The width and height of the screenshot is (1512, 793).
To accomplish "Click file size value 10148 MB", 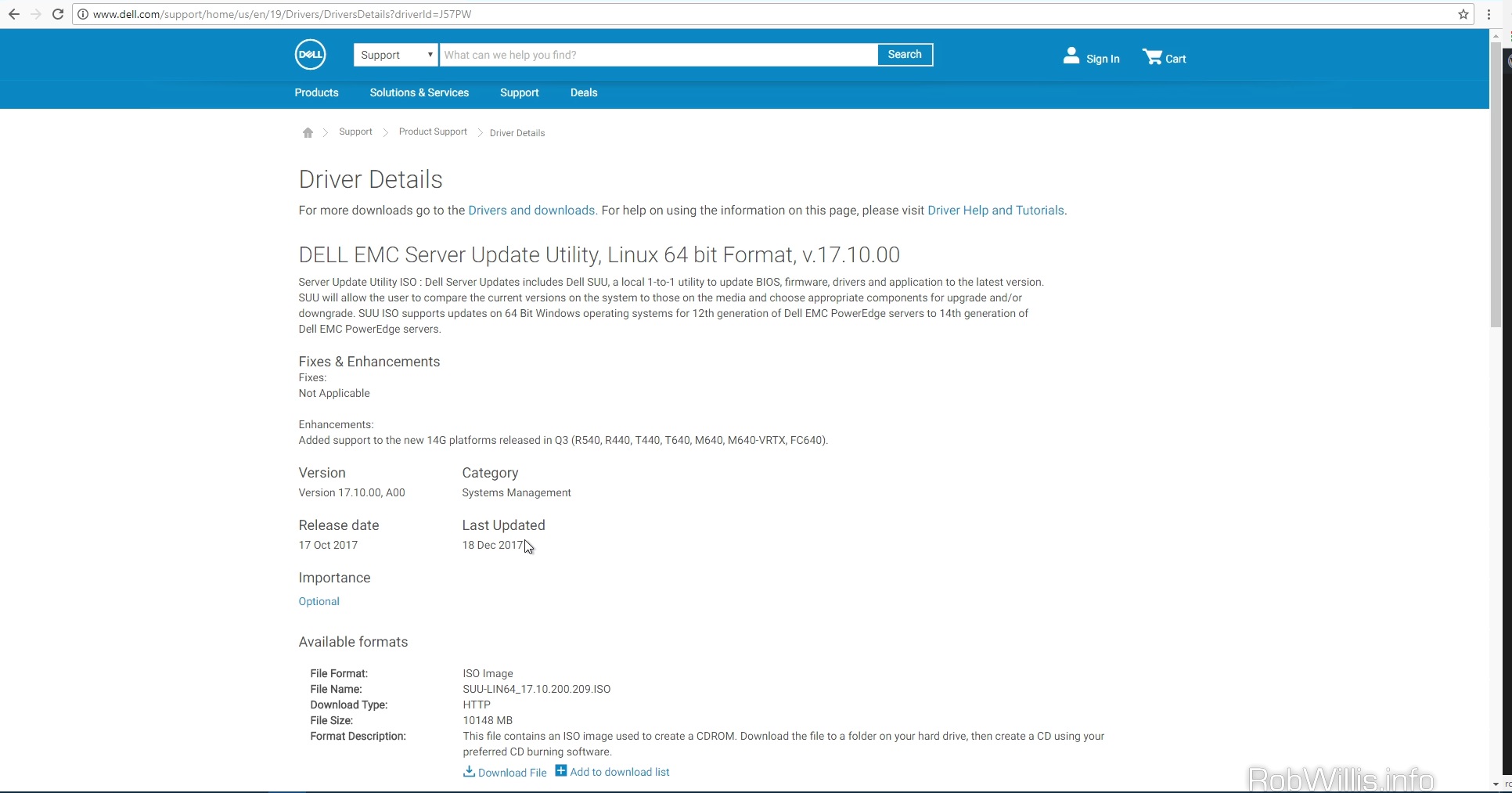I will (488, 720).
